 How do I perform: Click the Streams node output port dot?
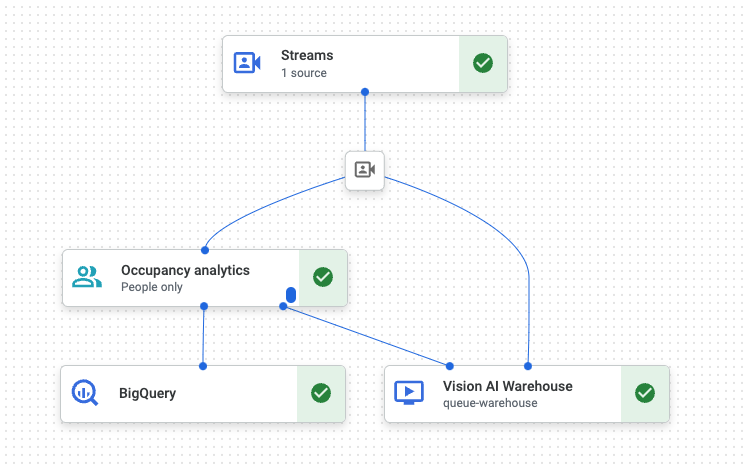[x=364, y=92]
